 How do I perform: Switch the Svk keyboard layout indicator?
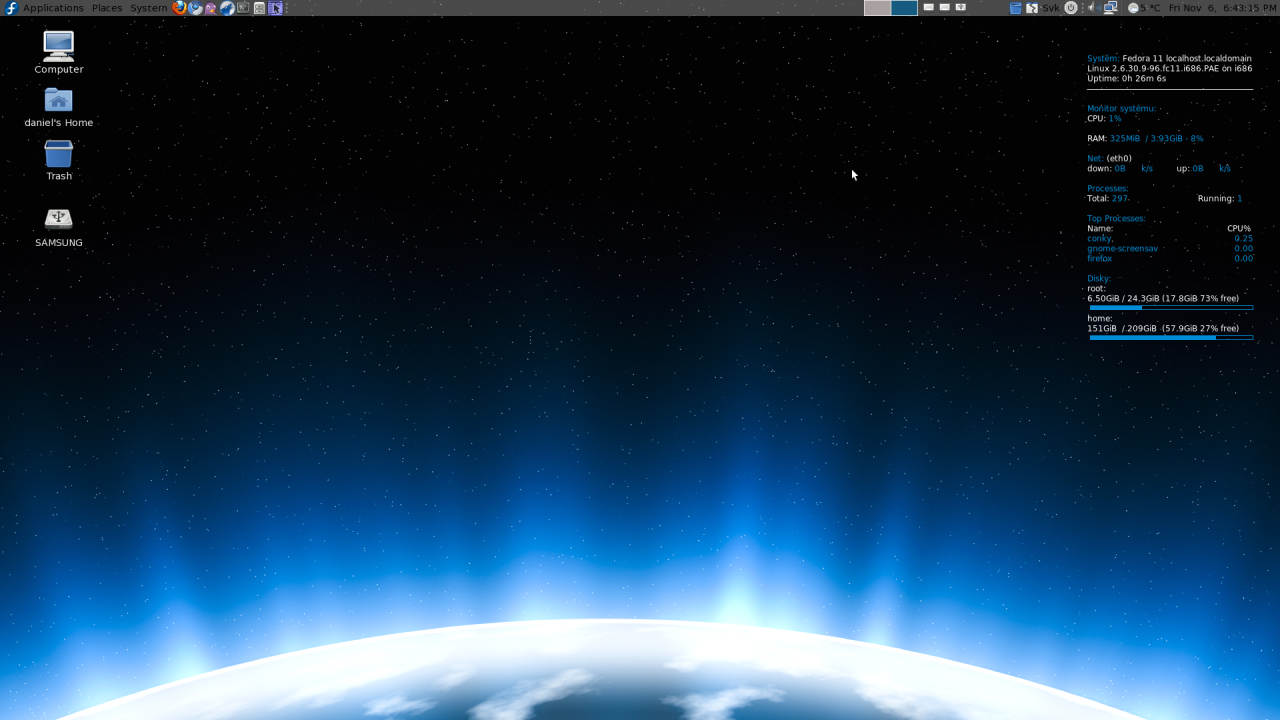tap(1050, 8)
